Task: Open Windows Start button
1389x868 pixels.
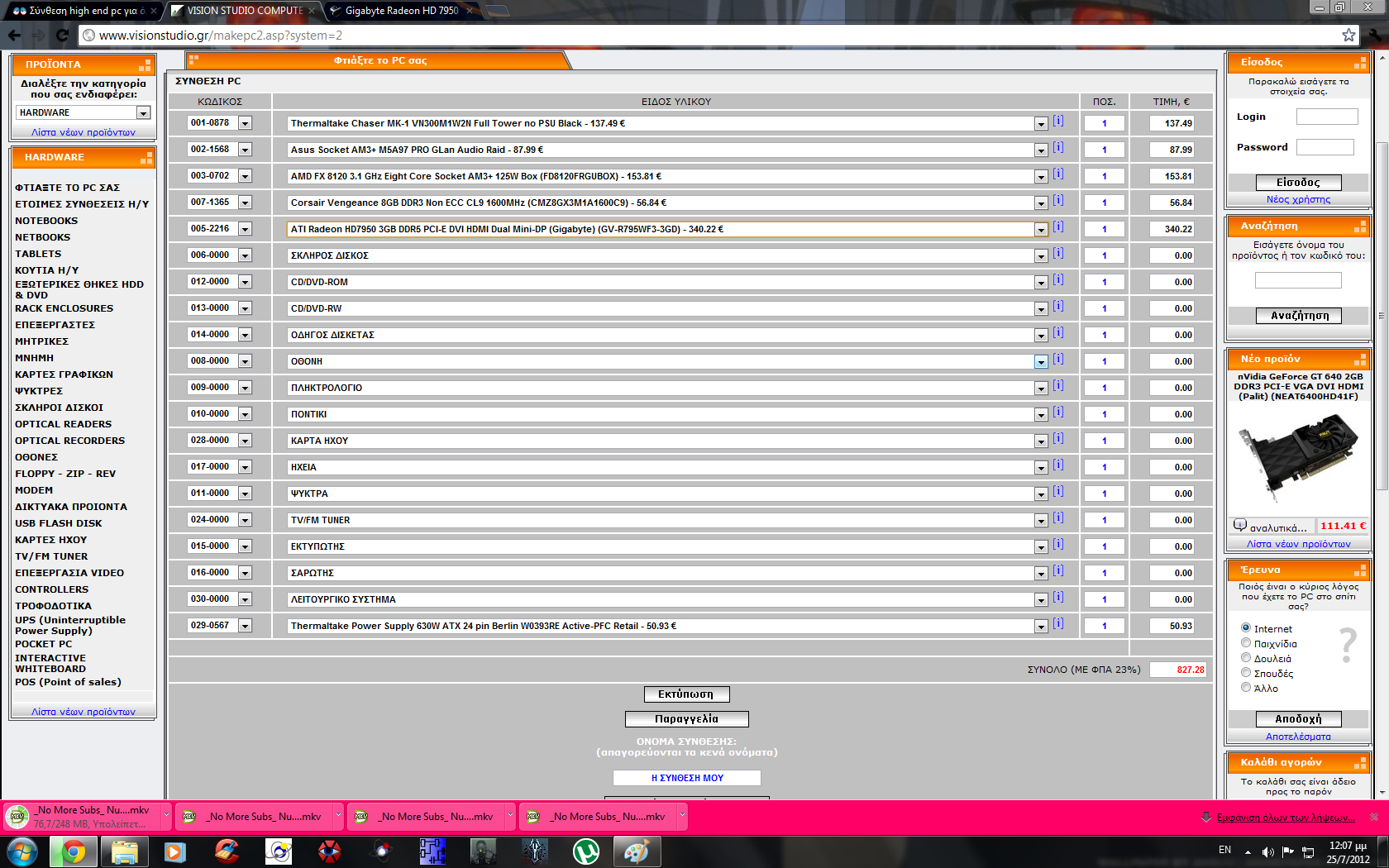Action: [x=22, y=851]
